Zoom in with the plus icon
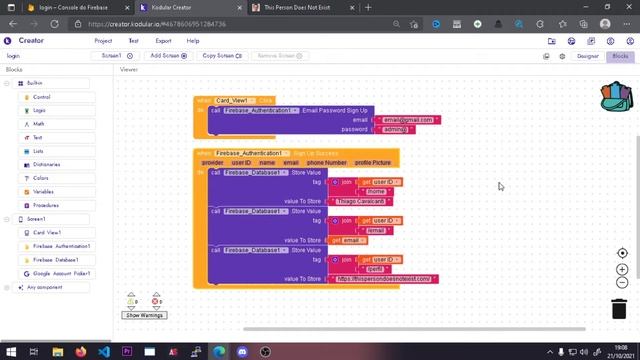 622,269
